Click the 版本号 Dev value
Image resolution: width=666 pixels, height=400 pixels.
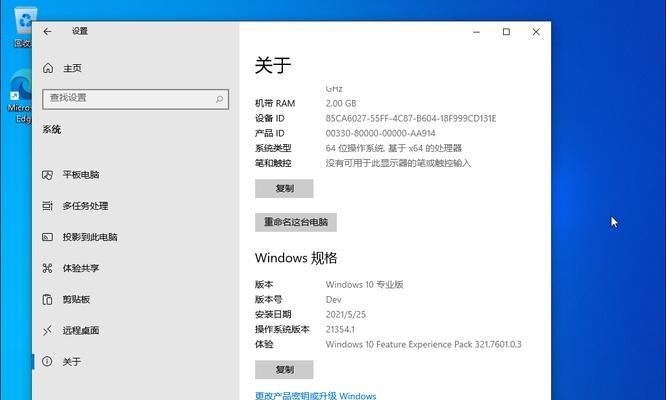tap(333, 300)
